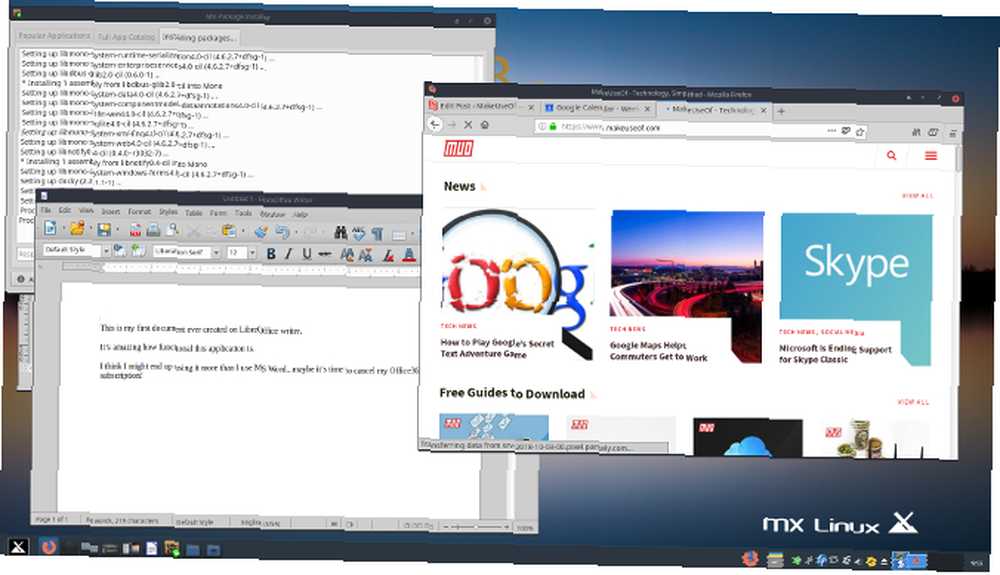
Task: Click MUO logo on webpage
Action: click(x=458, y=149)
